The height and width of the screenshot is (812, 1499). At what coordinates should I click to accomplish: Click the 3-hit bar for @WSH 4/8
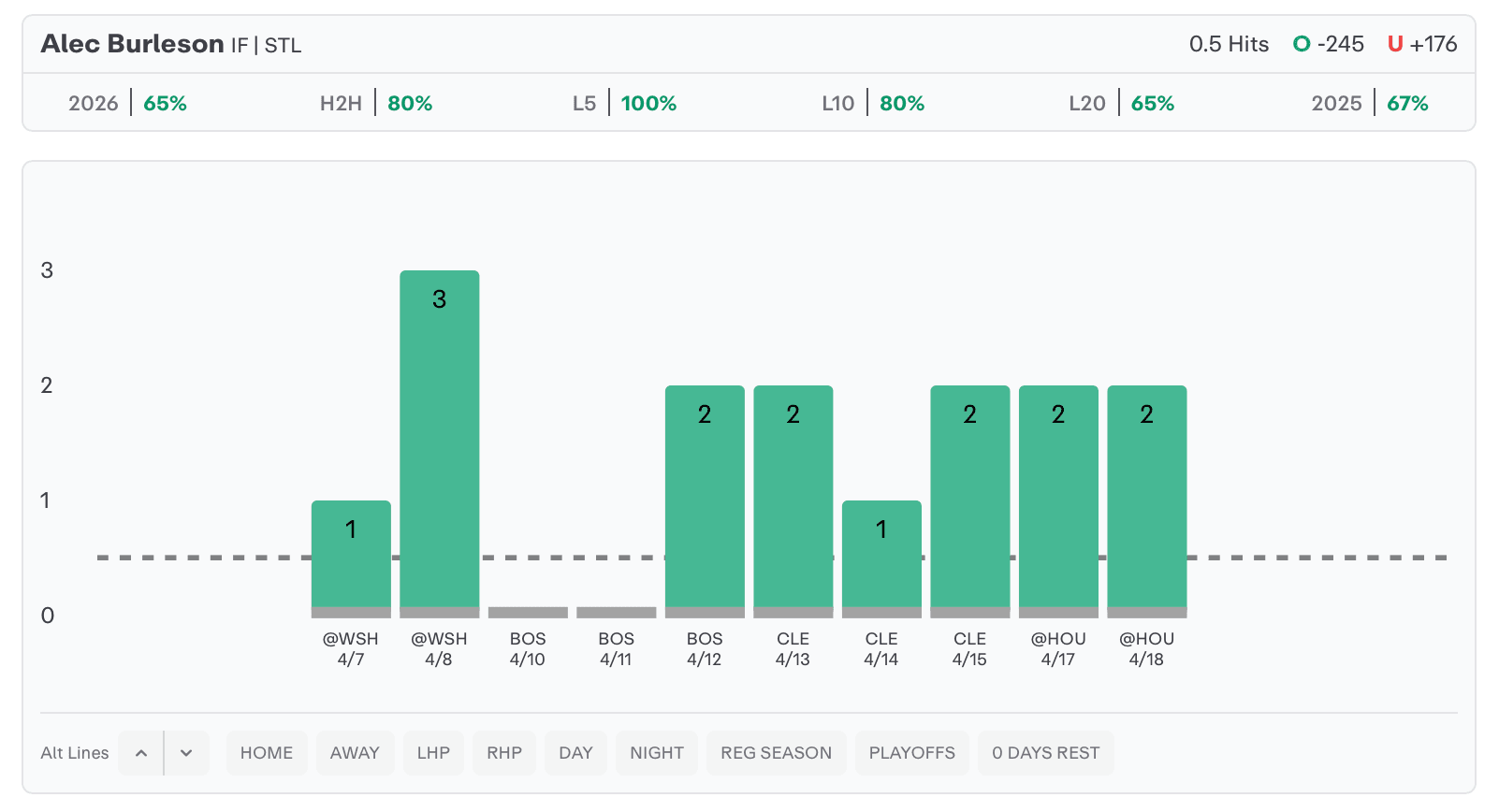(x=440, y=440)
